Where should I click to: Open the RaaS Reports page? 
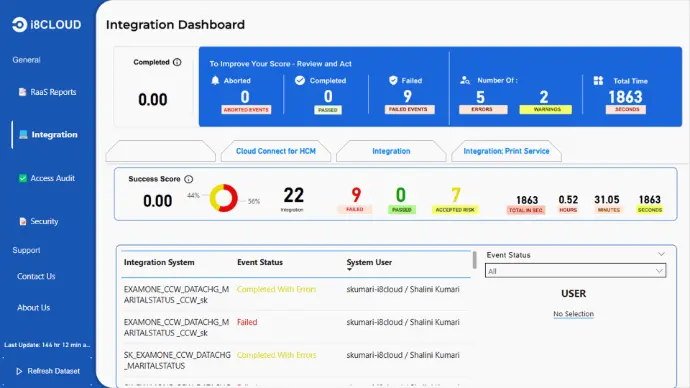click(x=53, y=92)
